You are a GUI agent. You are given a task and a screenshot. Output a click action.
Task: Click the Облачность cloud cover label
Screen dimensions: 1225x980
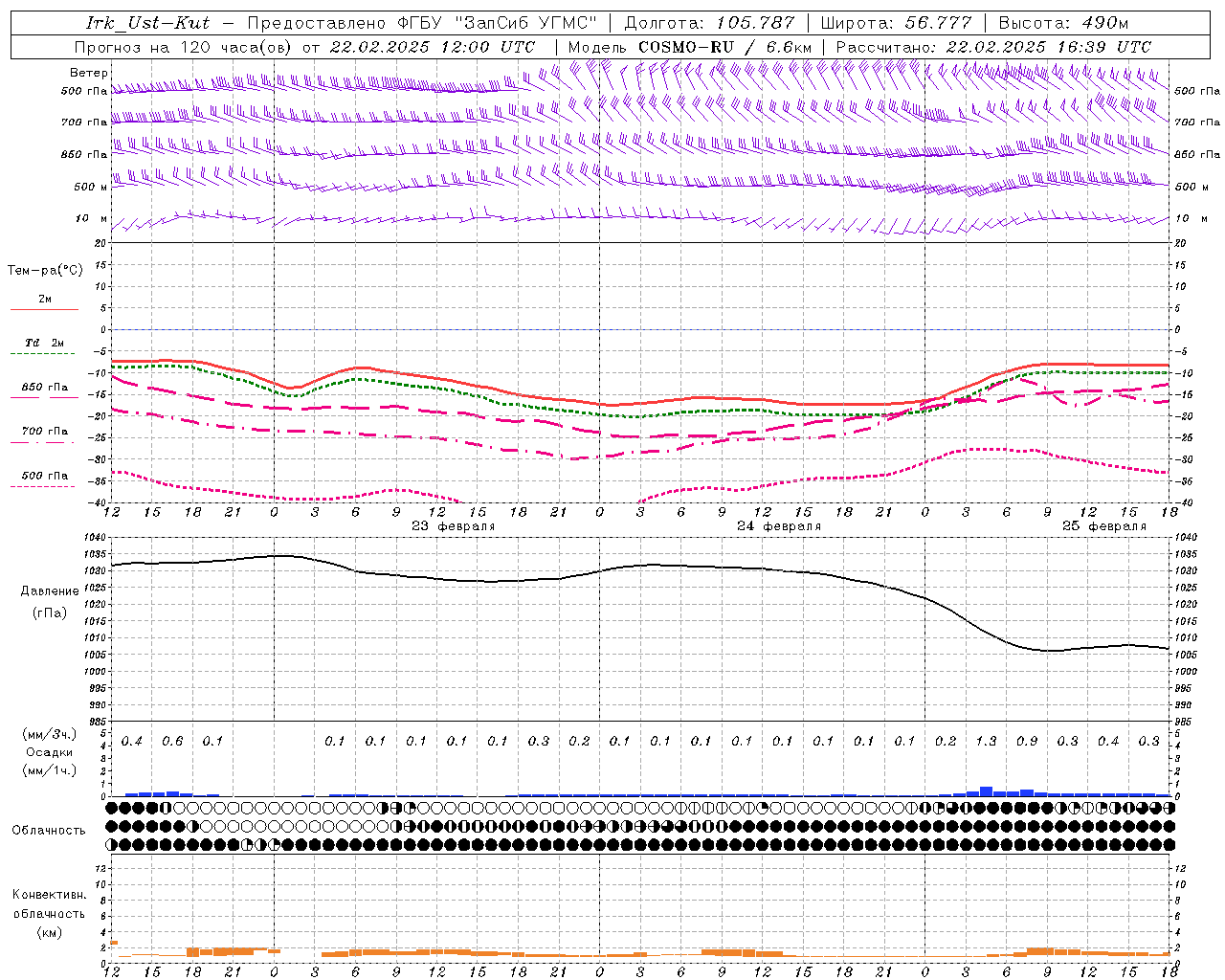[x=49, y=831]
